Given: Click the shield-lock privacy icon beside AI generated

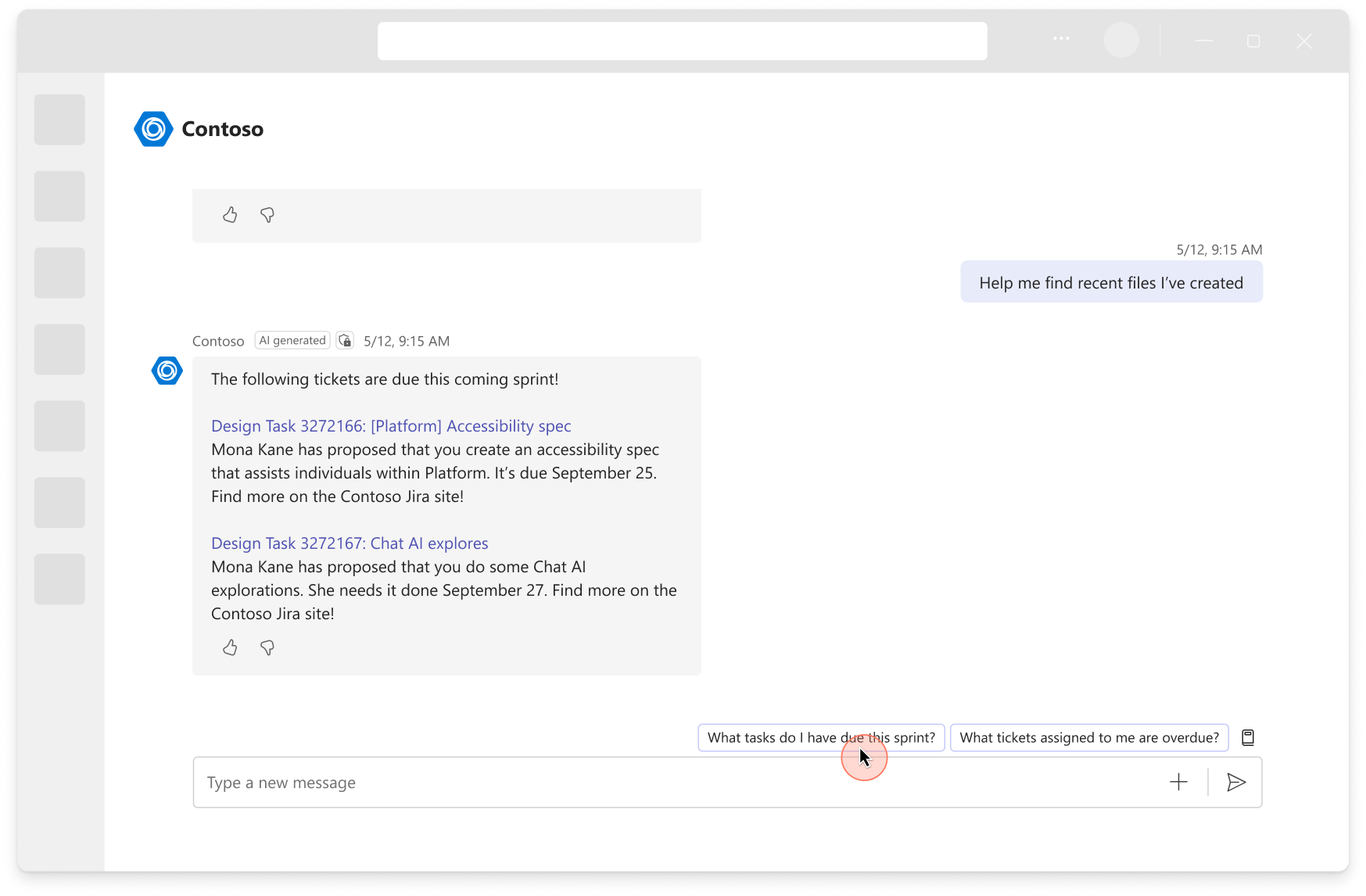Looking at the screenshot, I should pyautogui.click(x=345, y=340).
